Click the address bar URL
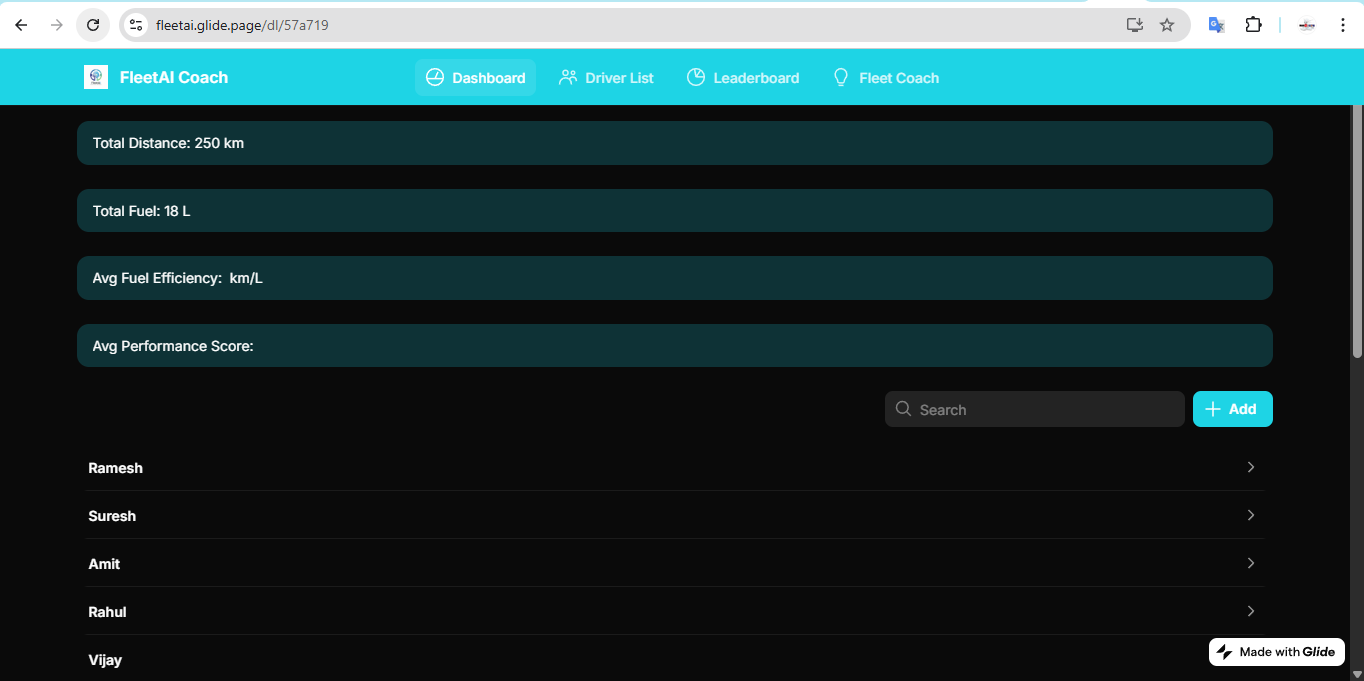This screenshot has width=1364, height=681. tap(242, 25)
